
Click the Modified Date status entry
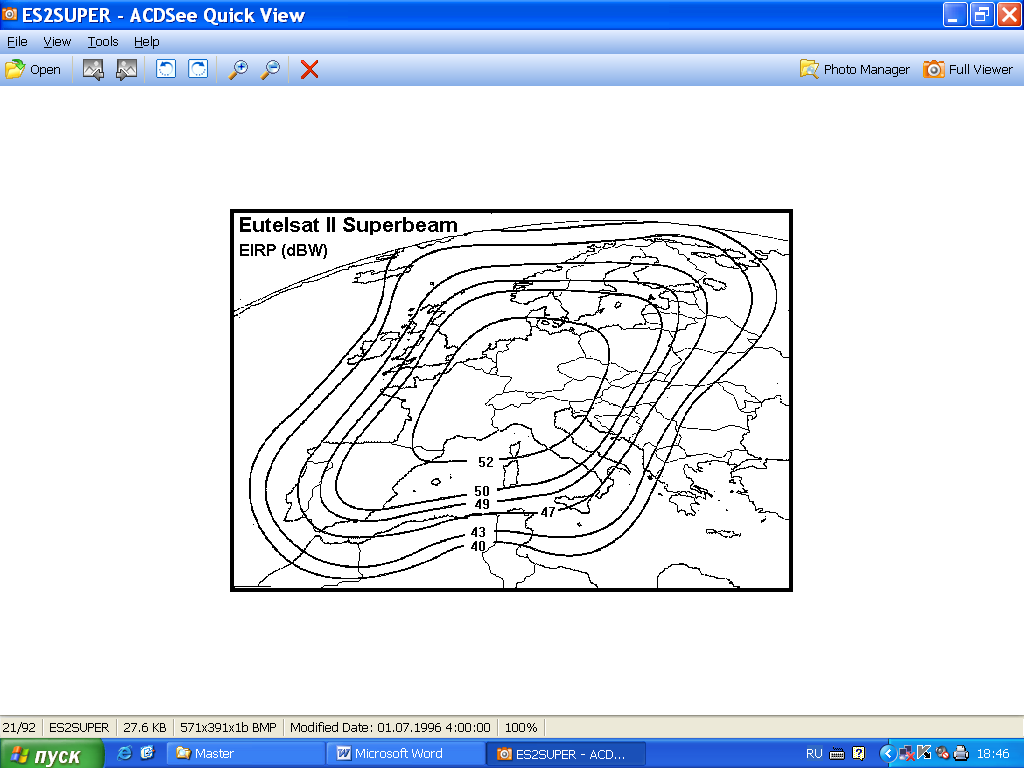coord(390,728)
